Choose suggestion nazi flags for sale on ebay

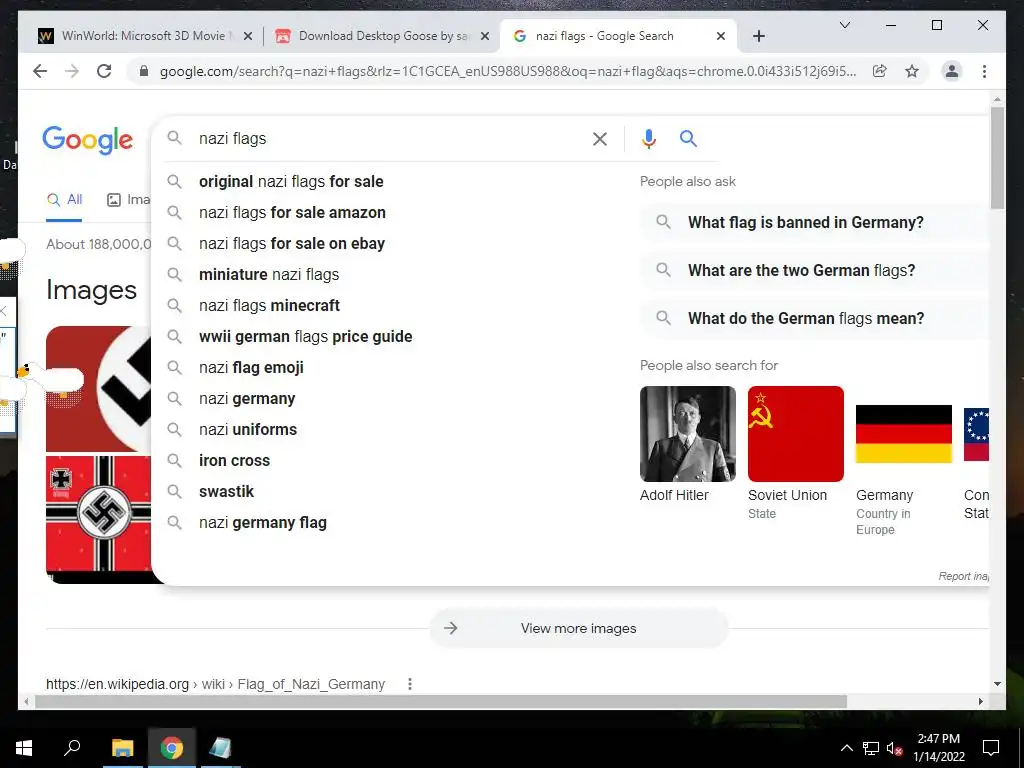[x=291, y=244]
